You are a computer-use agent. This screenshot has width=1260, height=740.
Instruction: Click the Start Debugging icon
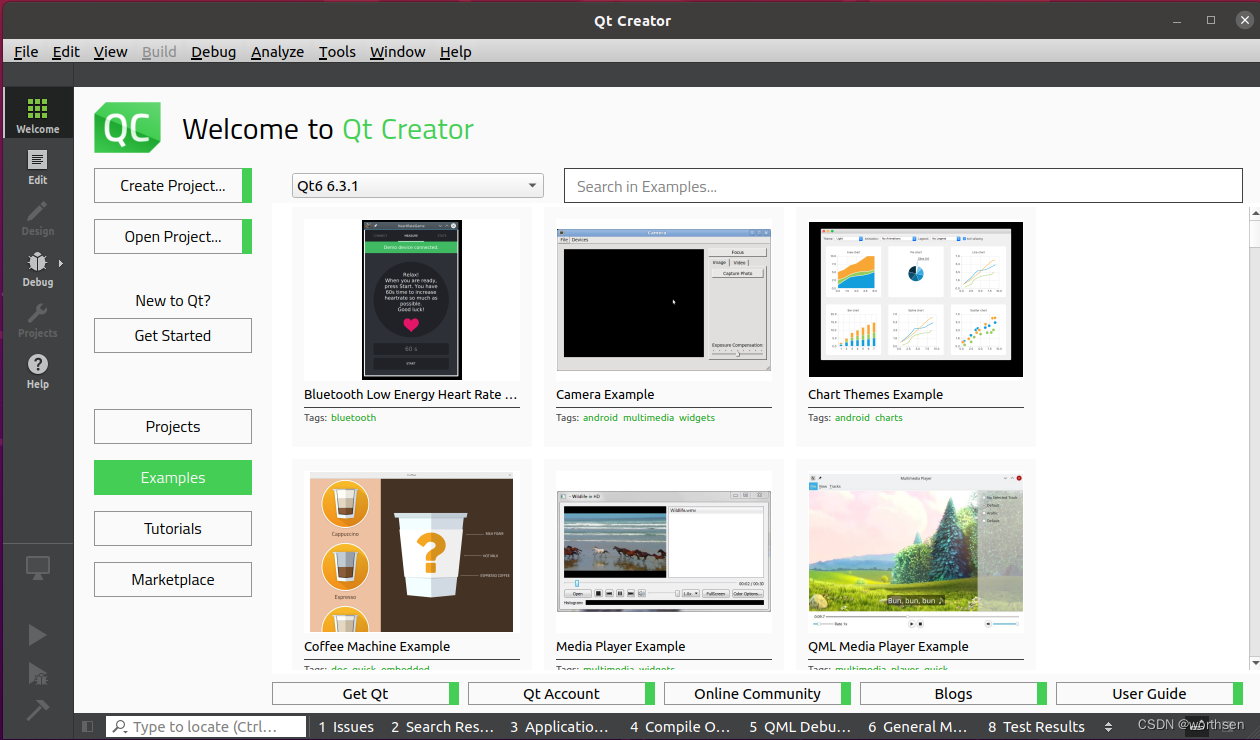(x=37, y=673)
